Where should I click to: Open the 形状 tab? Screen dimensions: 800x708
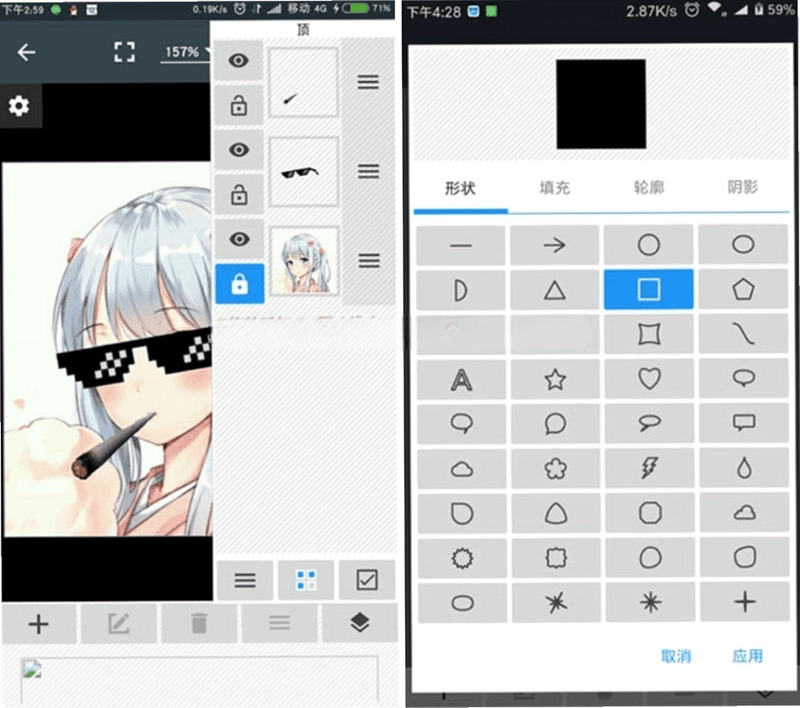pos(460,188)
